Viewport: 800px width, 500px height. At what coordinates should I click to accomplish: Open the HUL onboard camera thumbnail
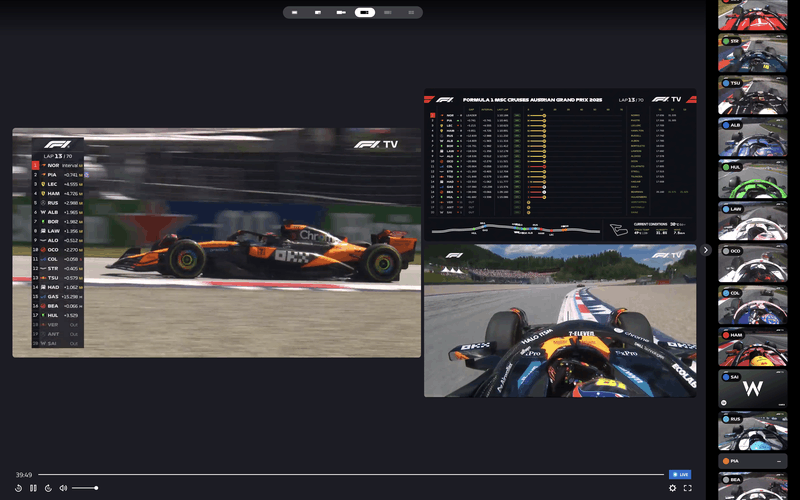point(753,179)
